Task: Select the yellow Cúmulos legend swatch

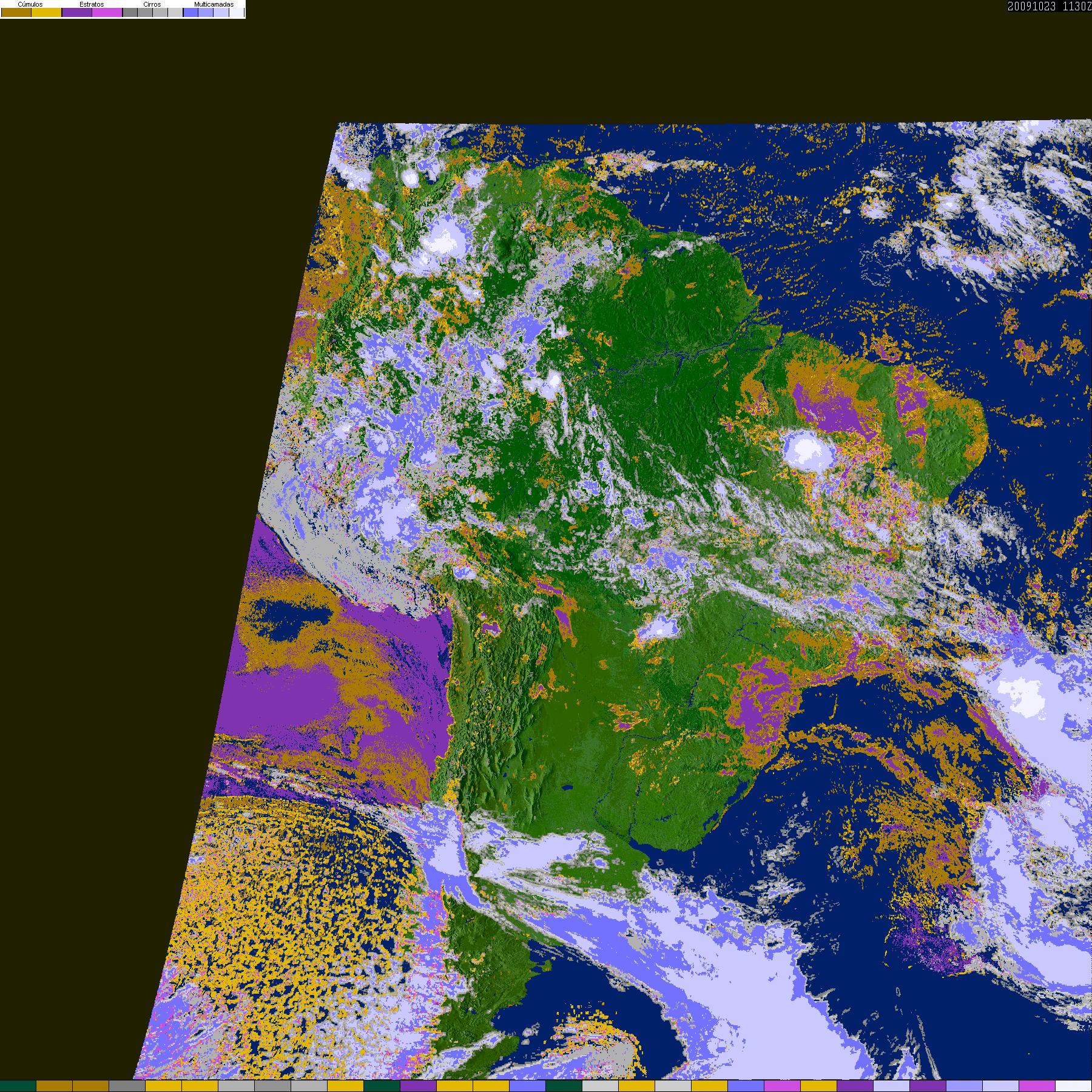Action: [47, 12]
